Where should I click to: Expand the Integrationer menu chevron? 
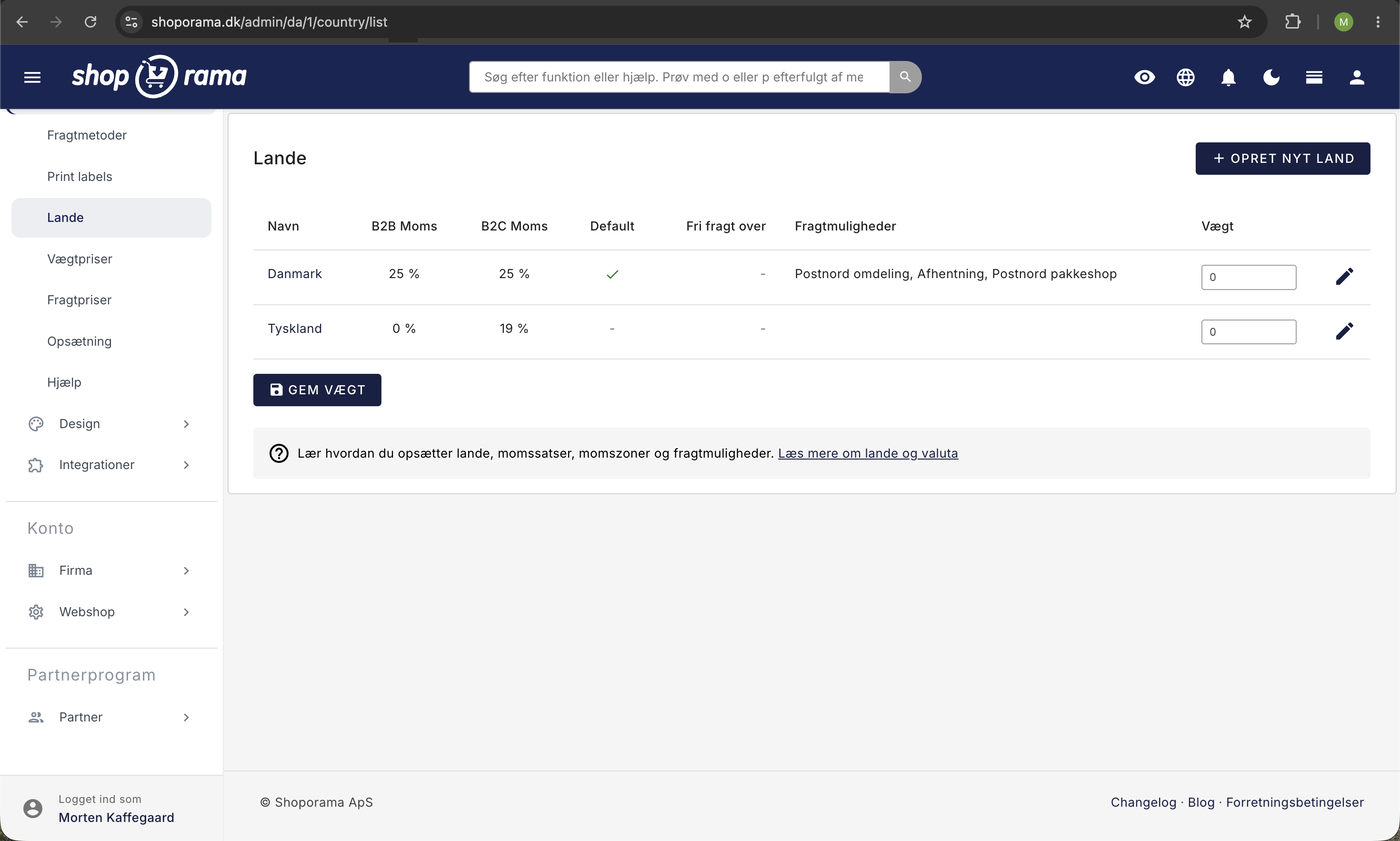coord(186,465)
